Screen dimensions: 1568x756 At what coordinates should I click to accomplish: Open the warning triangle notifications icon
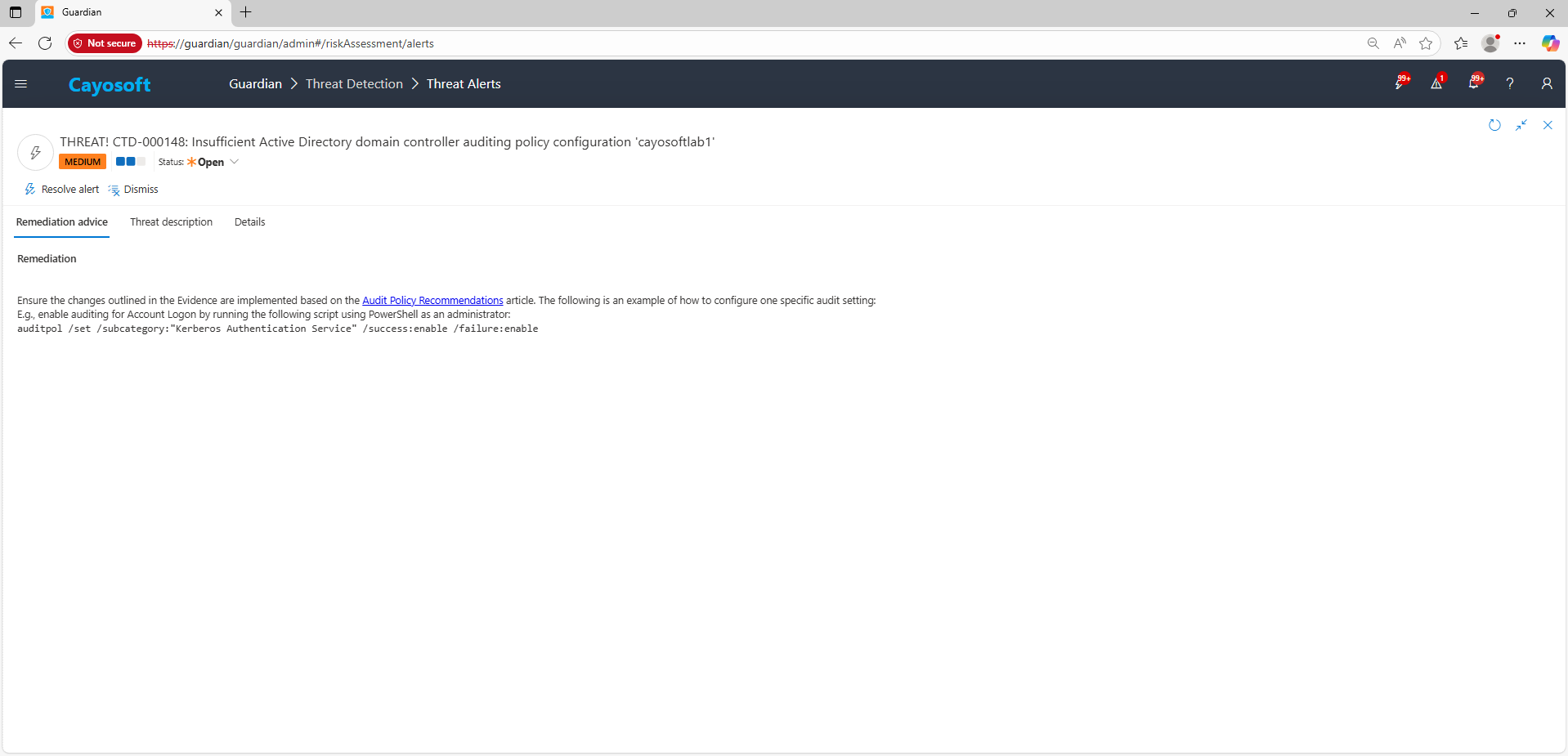click(1436, 83)
